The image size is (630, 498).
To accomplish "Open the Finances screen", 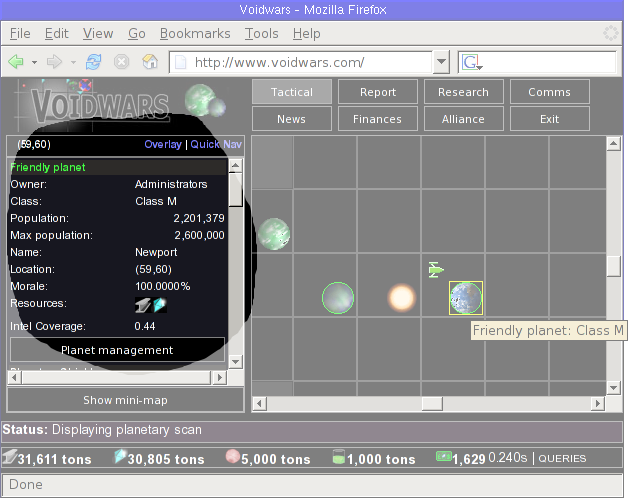I will pyautogui.click(x=378, y=119).
